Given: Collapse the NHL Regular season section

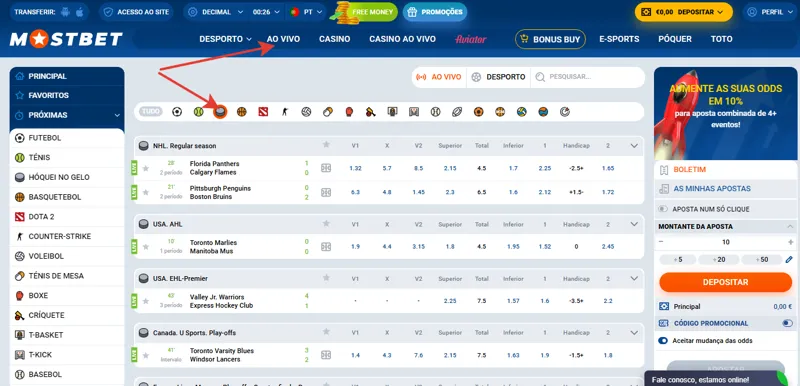Looking at the screenshot, I should [634, 145].
